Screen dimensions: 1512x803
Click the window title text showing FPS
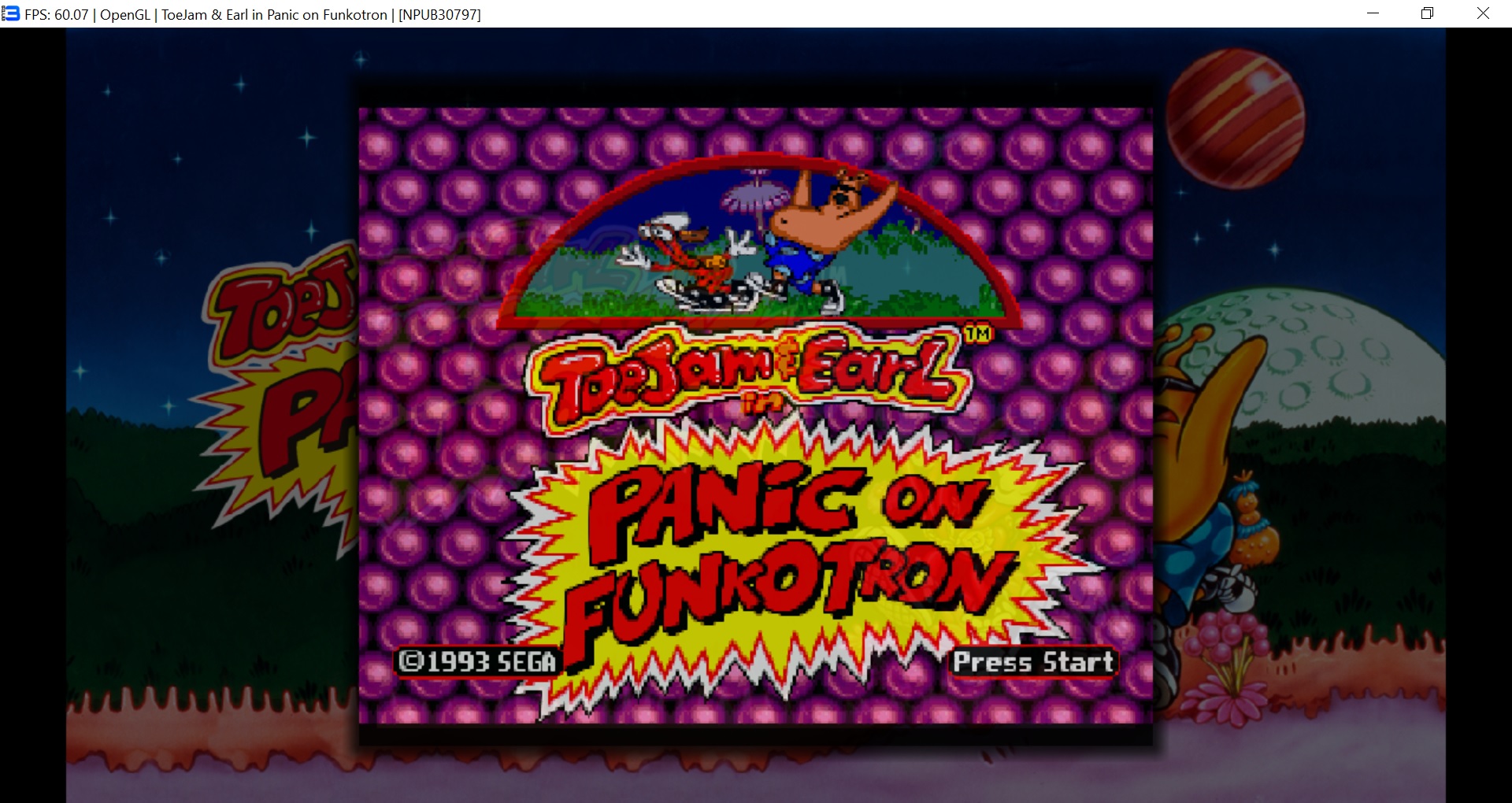(x=252, y=15)
